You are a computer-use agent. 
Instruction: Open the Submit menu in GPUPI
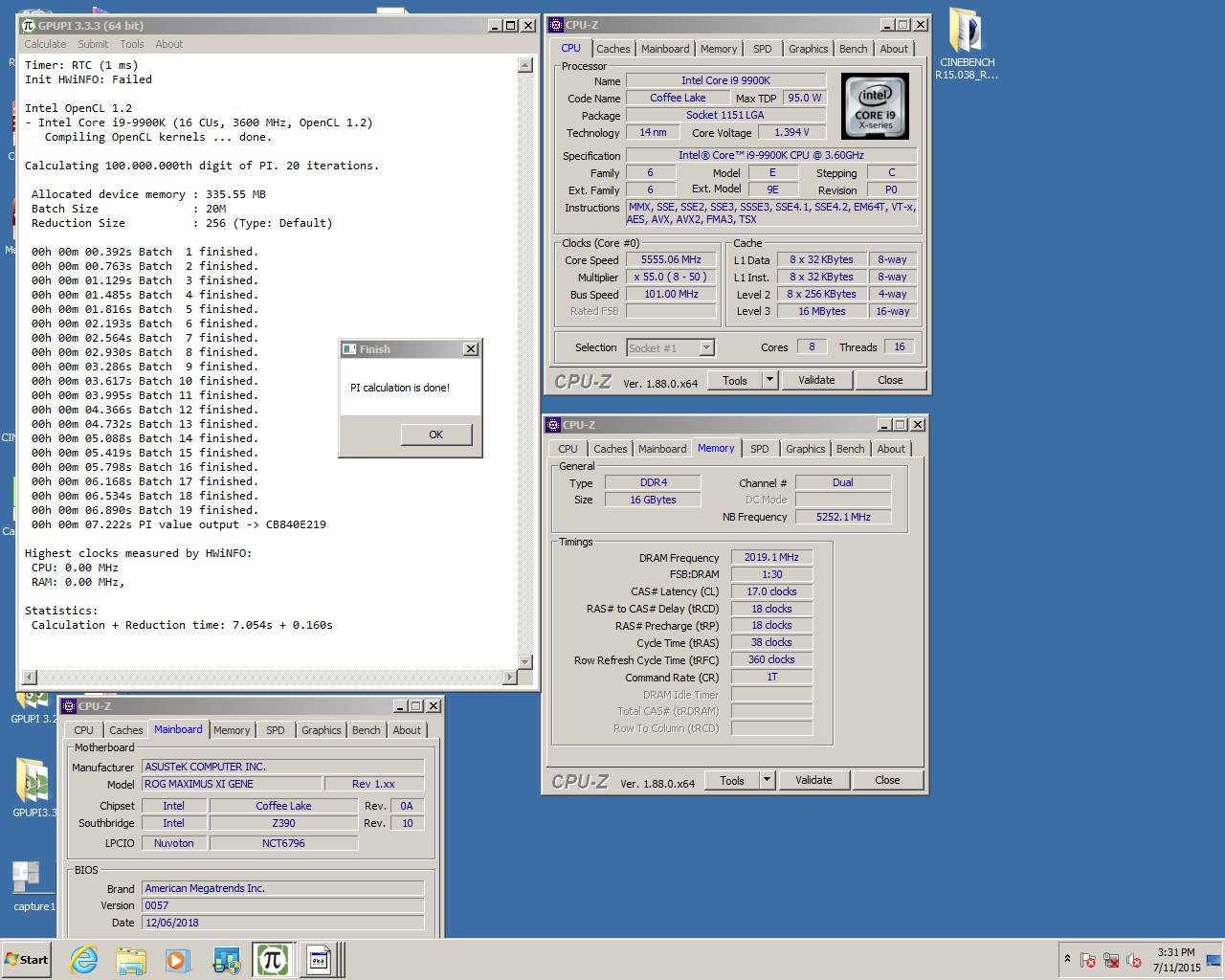pyautogui.click(x=93, y=44)
